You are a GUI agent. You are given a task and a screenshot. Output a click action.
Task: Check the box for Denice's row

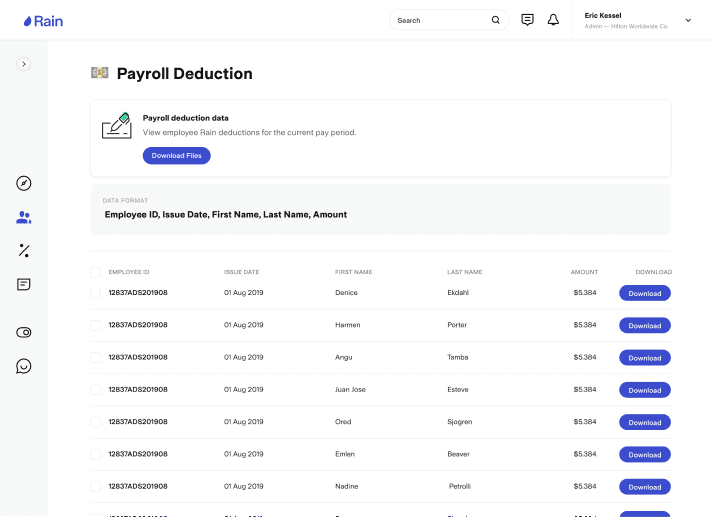click(96, 293)
